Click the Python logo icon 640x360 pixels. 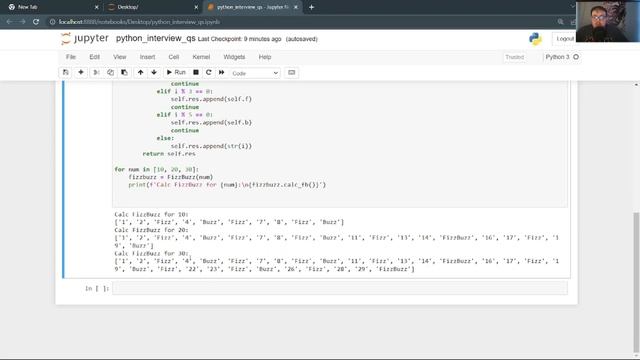(x=535, y=39)
